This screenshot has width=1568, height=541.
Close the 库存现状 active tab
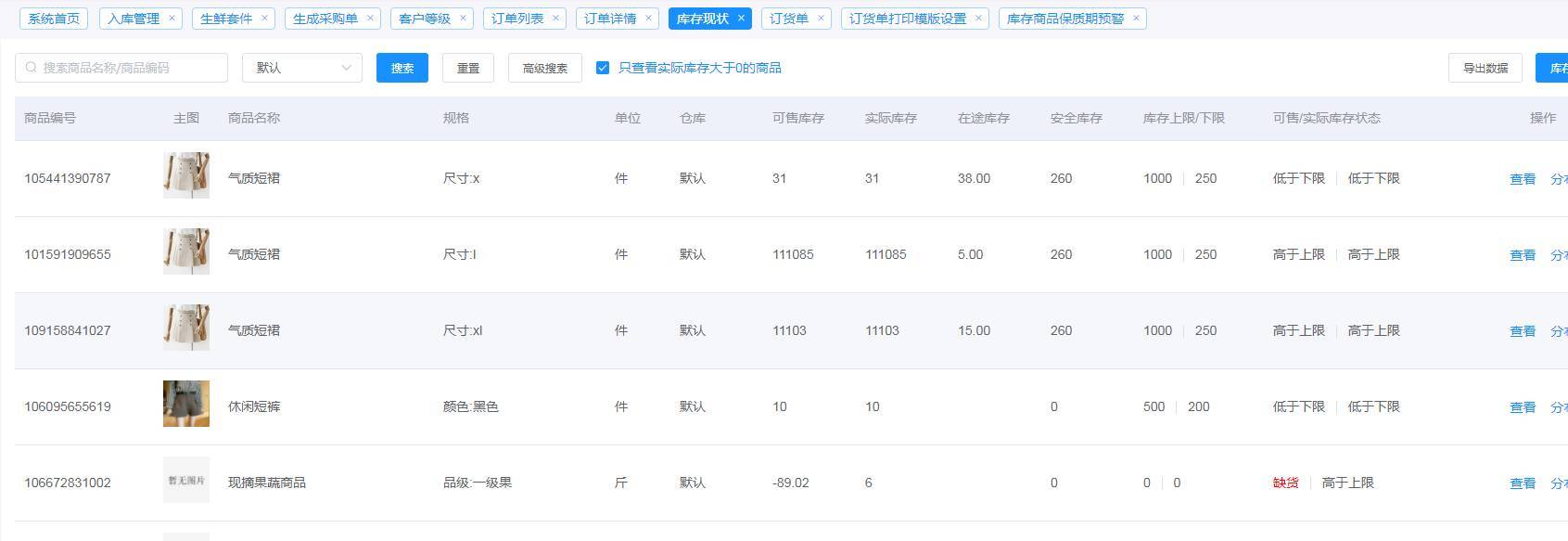(741, 18)
